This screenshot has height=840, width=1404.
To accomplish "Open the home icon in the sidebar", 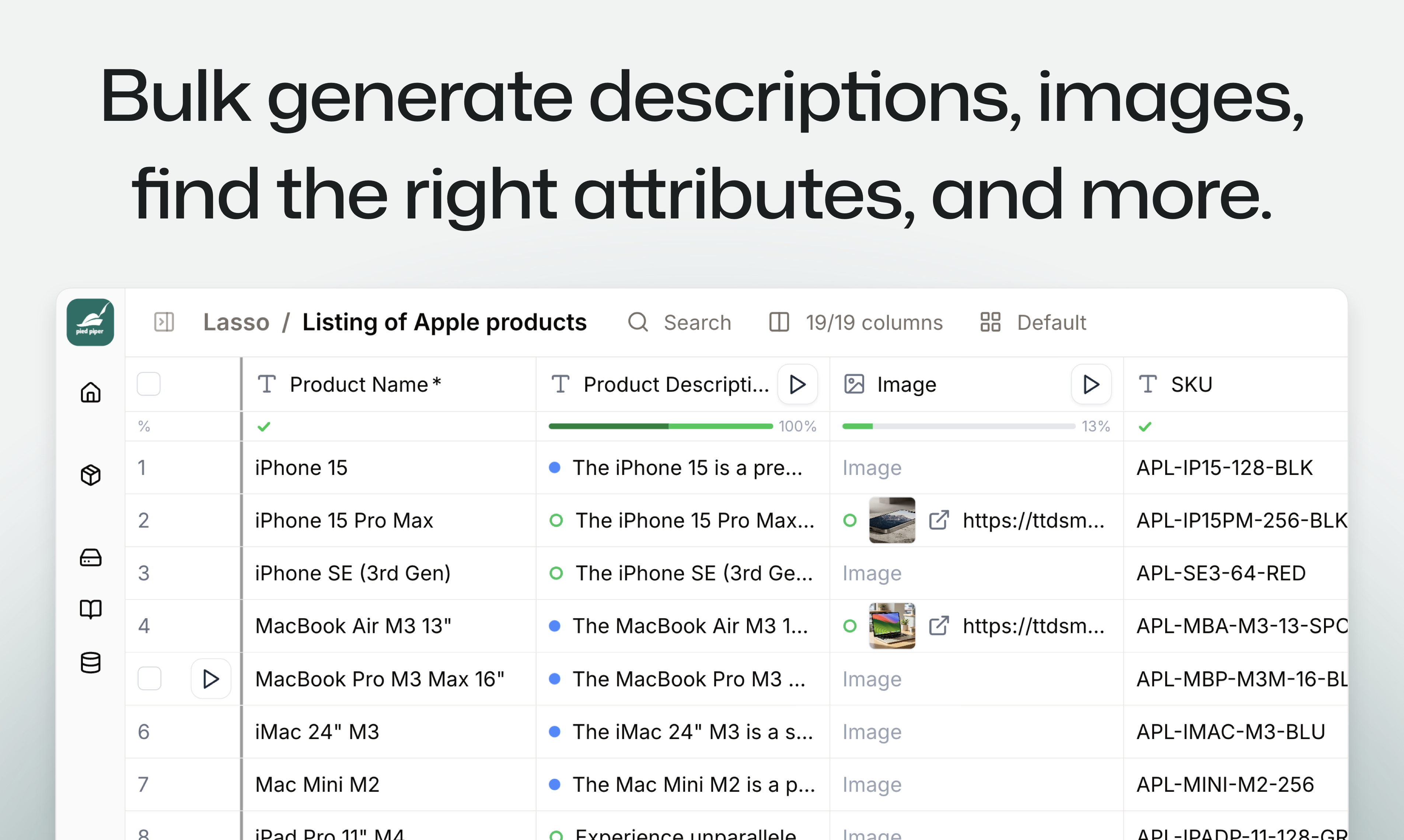I will [x=91, y=392].
